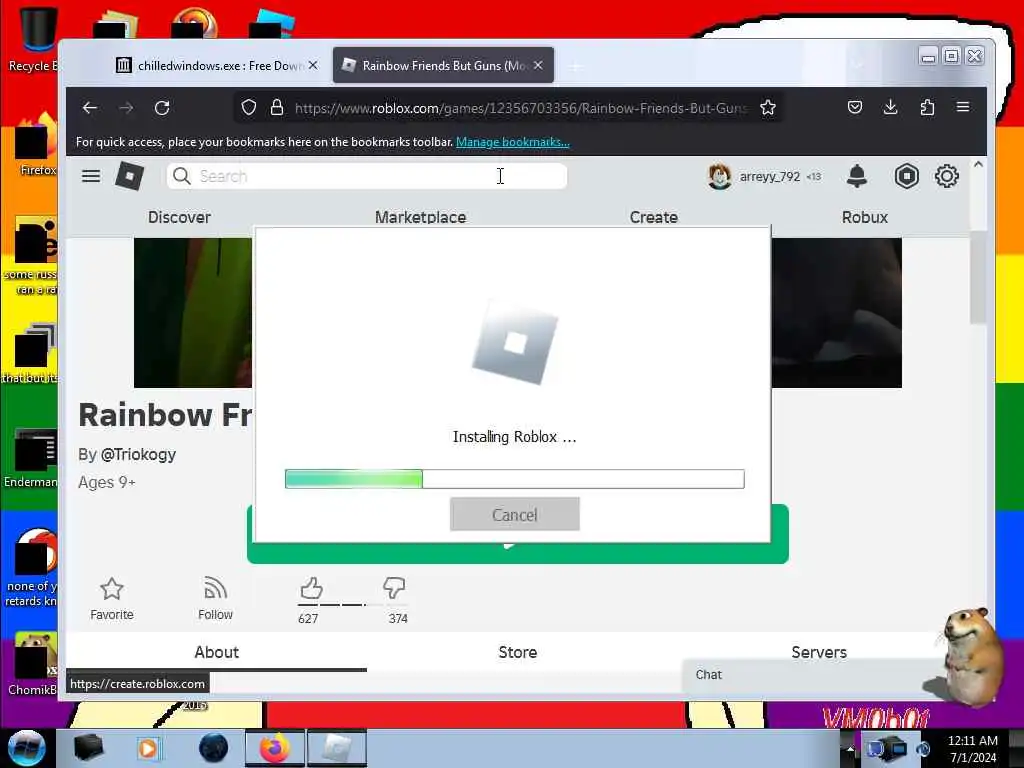Click the game thumbnail image on left

(x=193, y=313)
